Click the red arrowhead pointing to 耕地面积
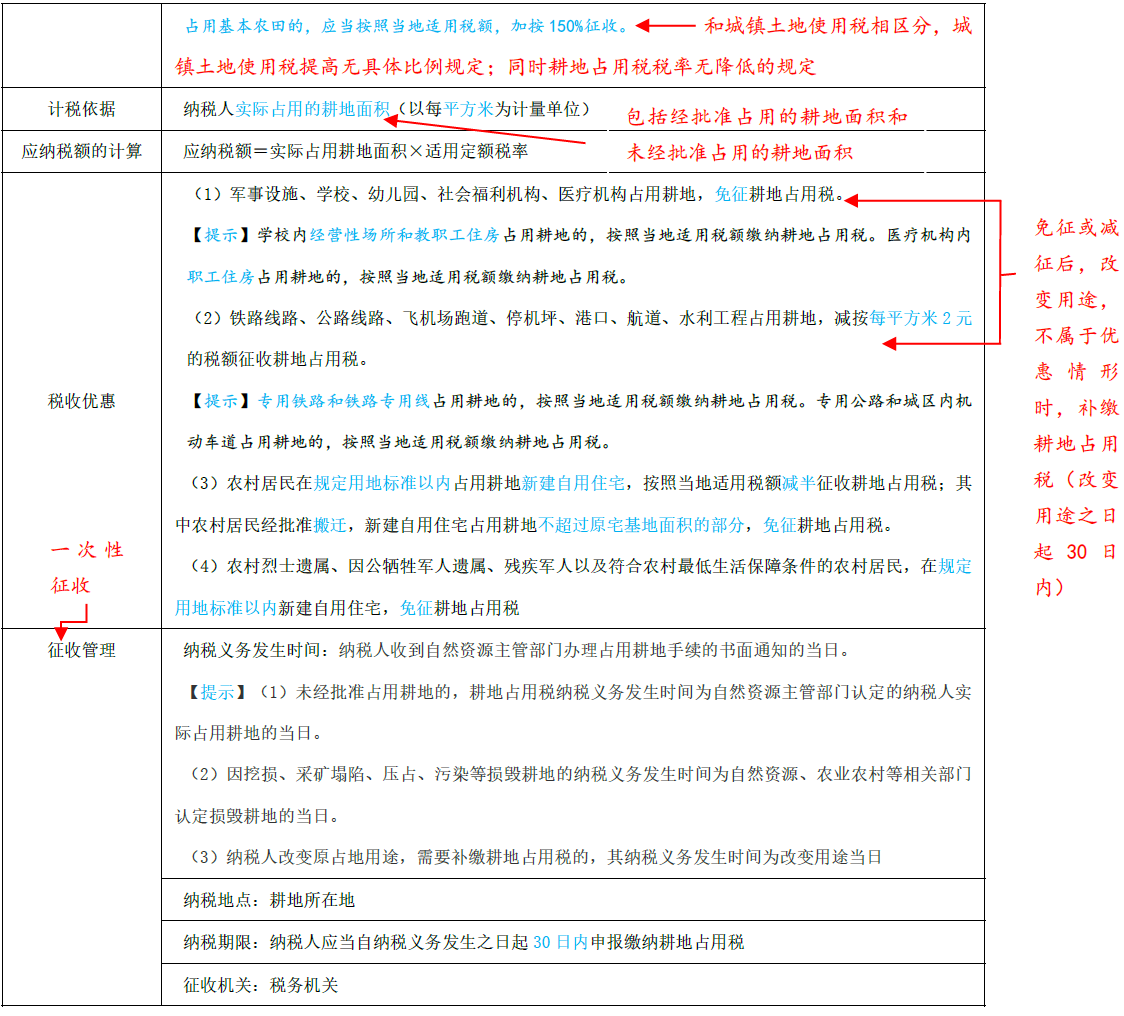The width and height of the screenshot is (1124, 1016). 390,119
